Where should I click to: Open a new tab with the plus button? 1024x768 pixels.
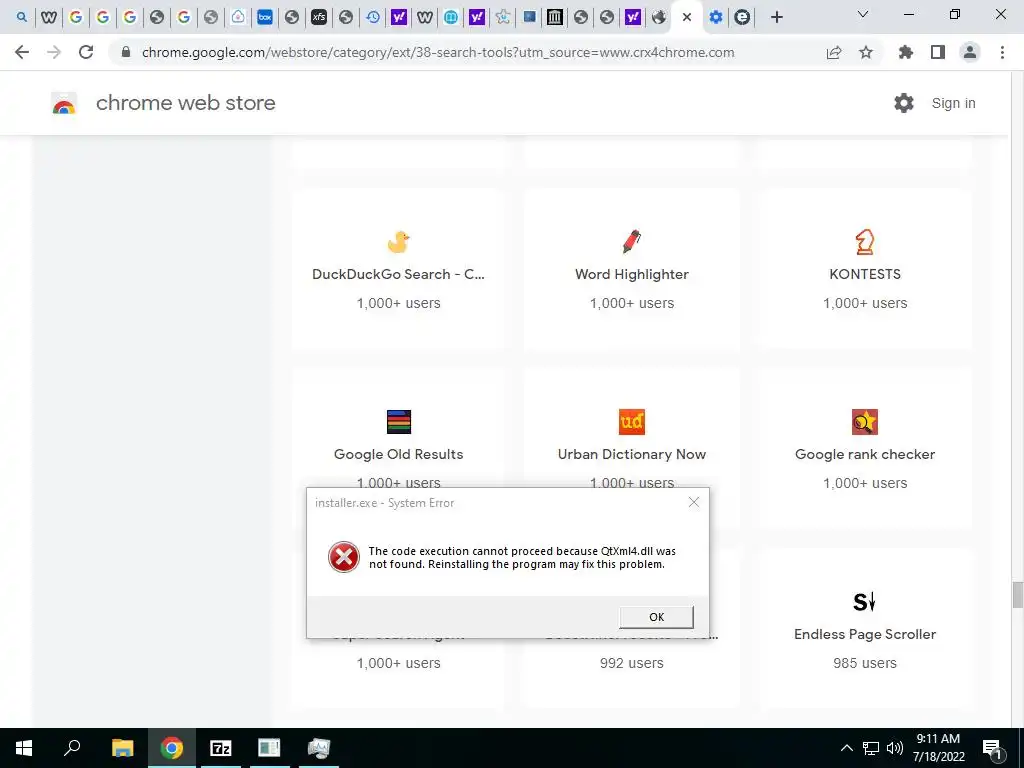coord(776,17)
